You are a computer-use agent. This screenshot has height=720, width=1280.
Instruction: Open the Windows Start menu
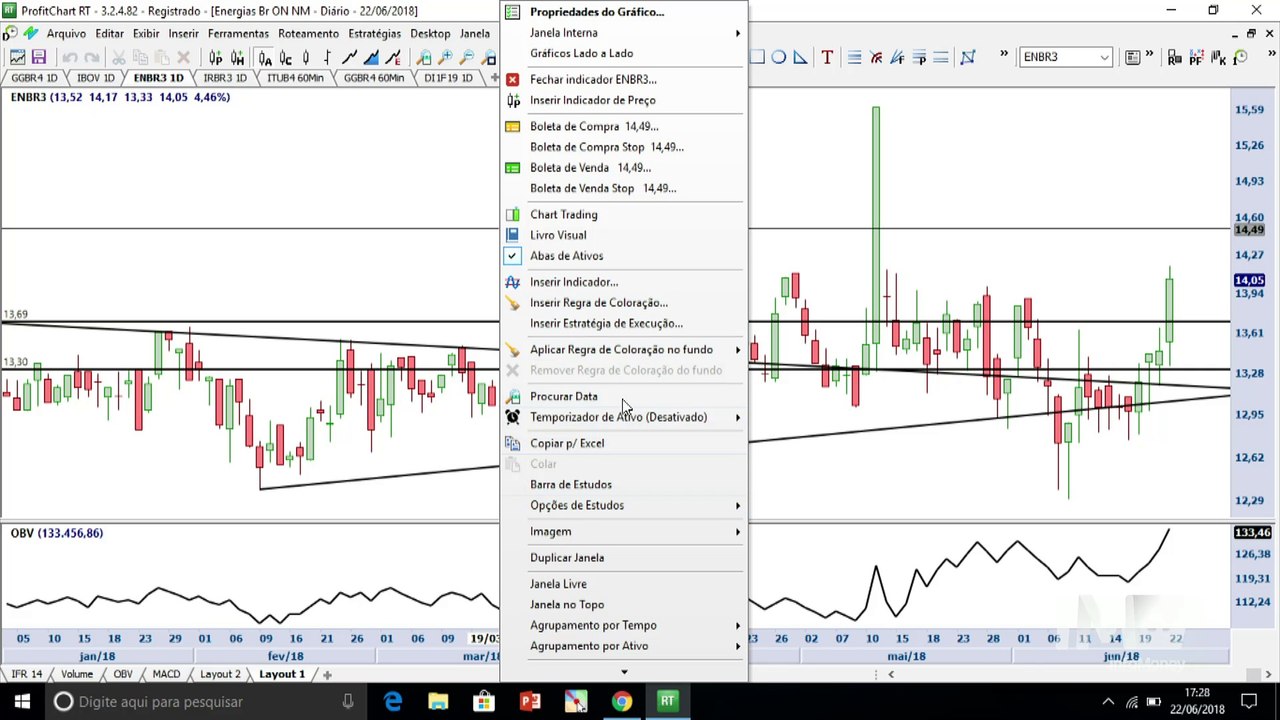[22, 702]
